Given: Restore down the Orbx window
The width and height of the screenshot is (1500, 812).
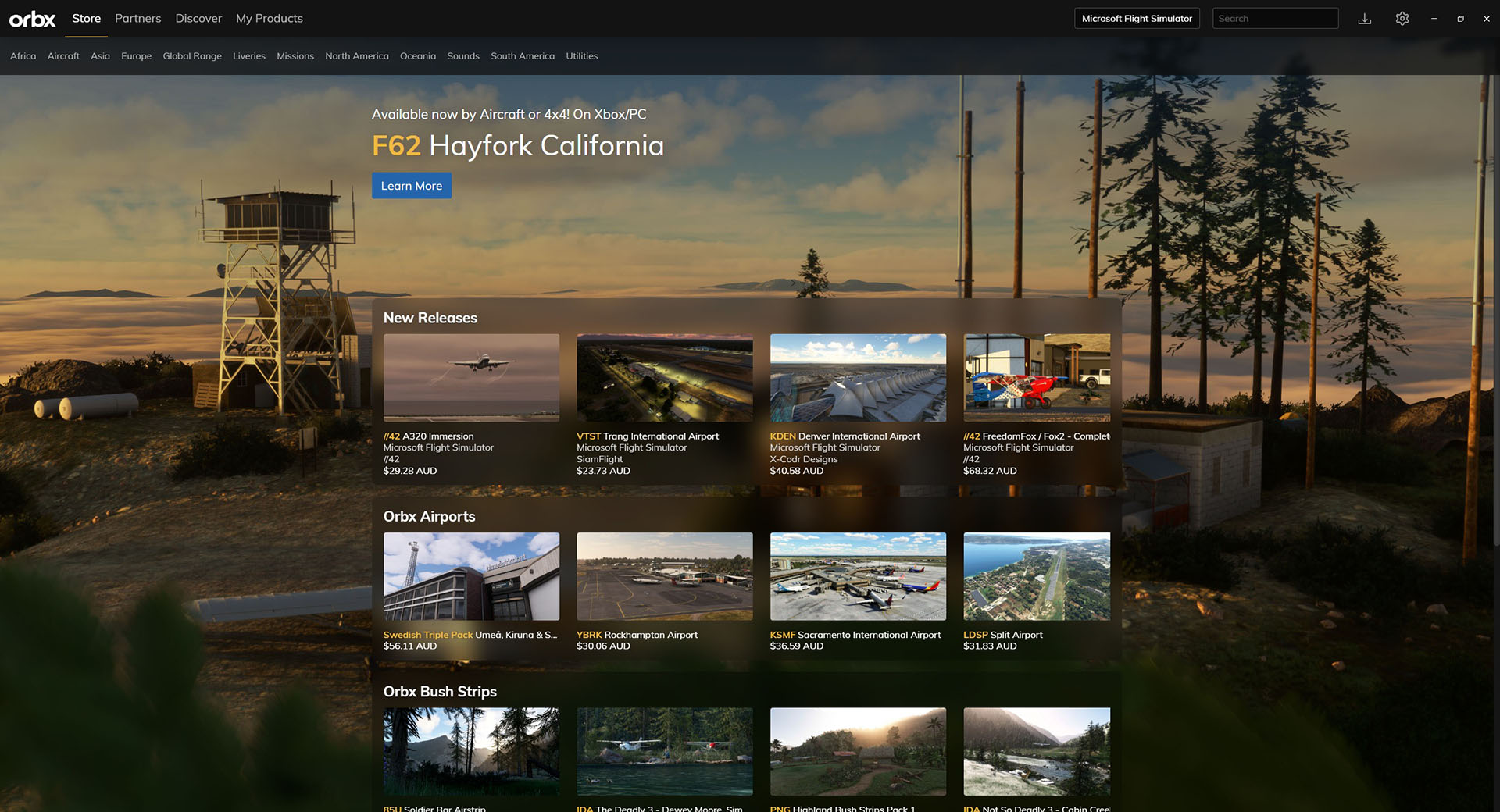Looking at the screenshot, I should click(x=1460, y=19).
